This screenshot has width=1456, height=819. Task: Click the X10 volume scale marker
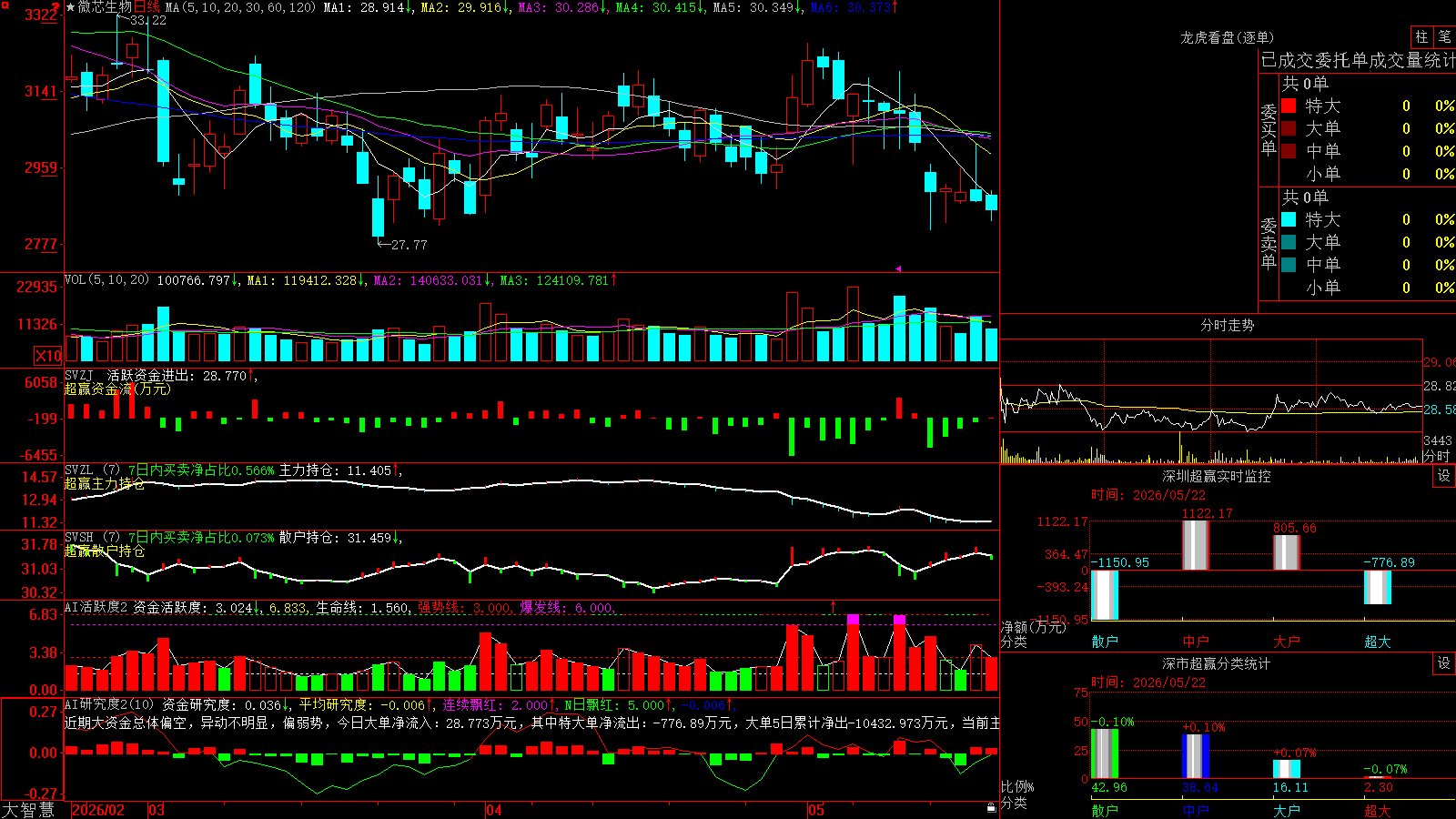click(48, 356)
